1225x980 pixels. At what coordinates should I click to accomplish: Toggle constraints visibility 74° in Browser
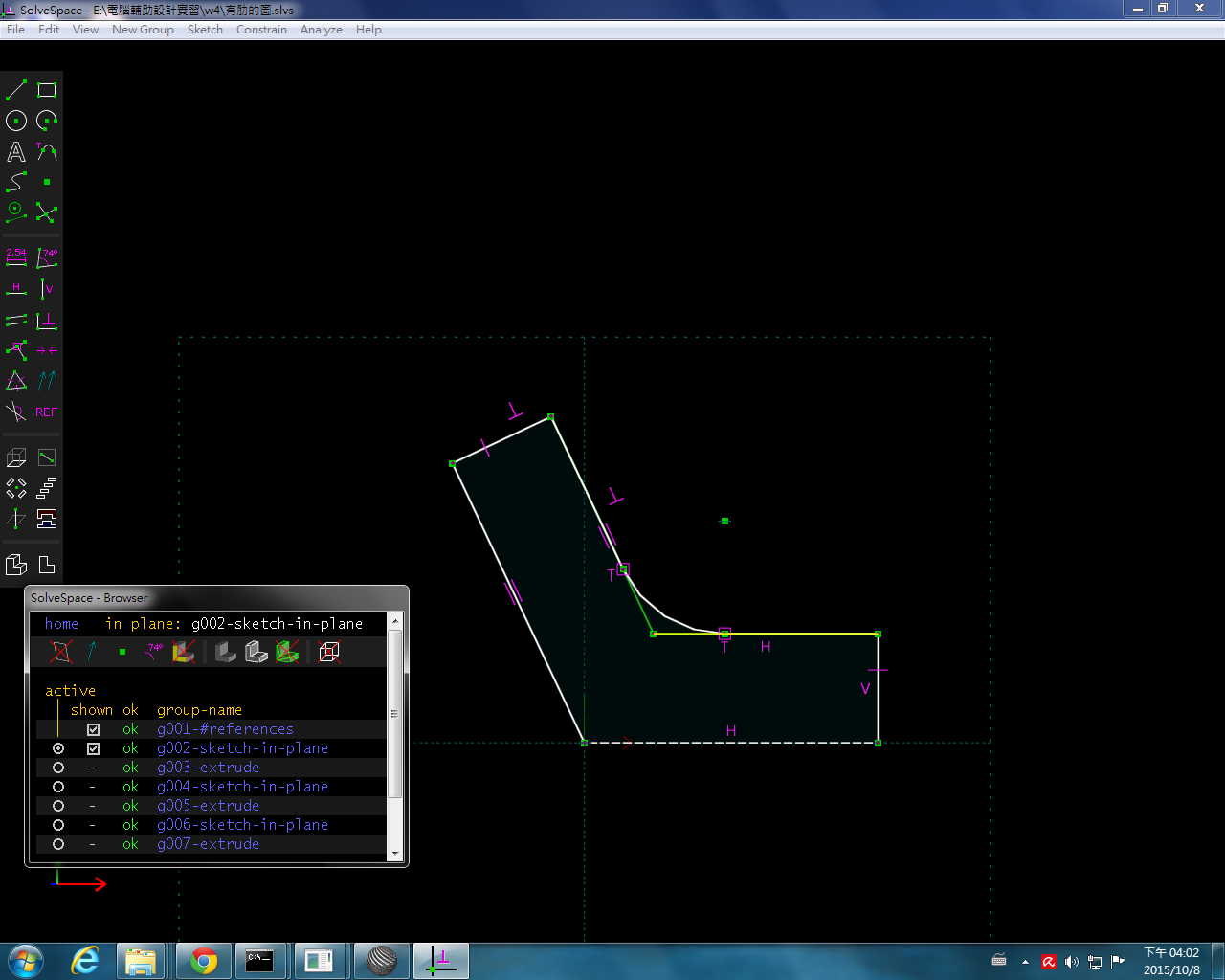(153, 652)
